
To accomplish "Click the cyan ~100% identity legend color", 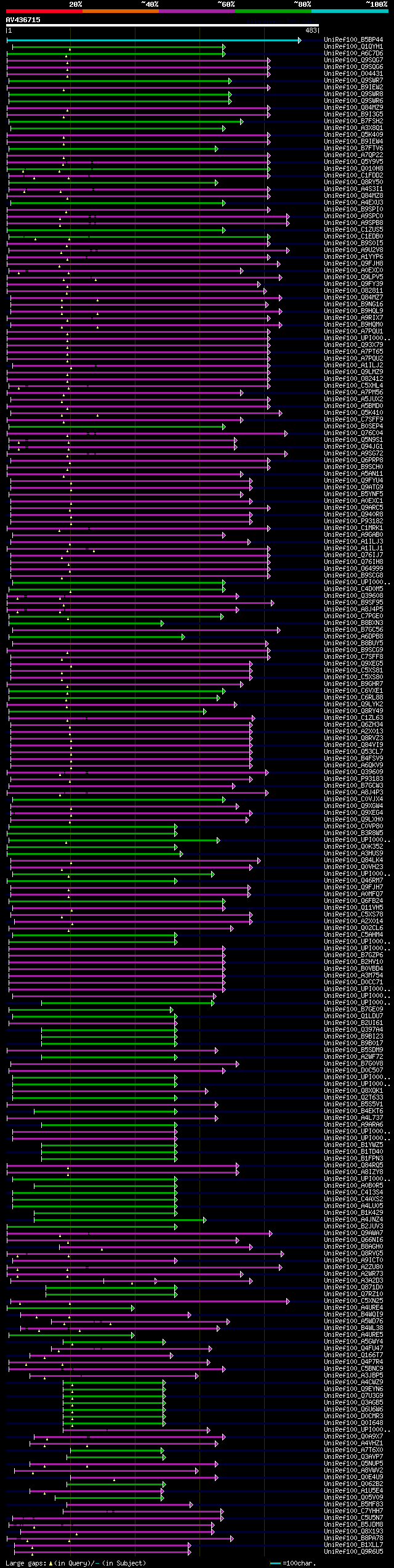I will tap(350, 11).
